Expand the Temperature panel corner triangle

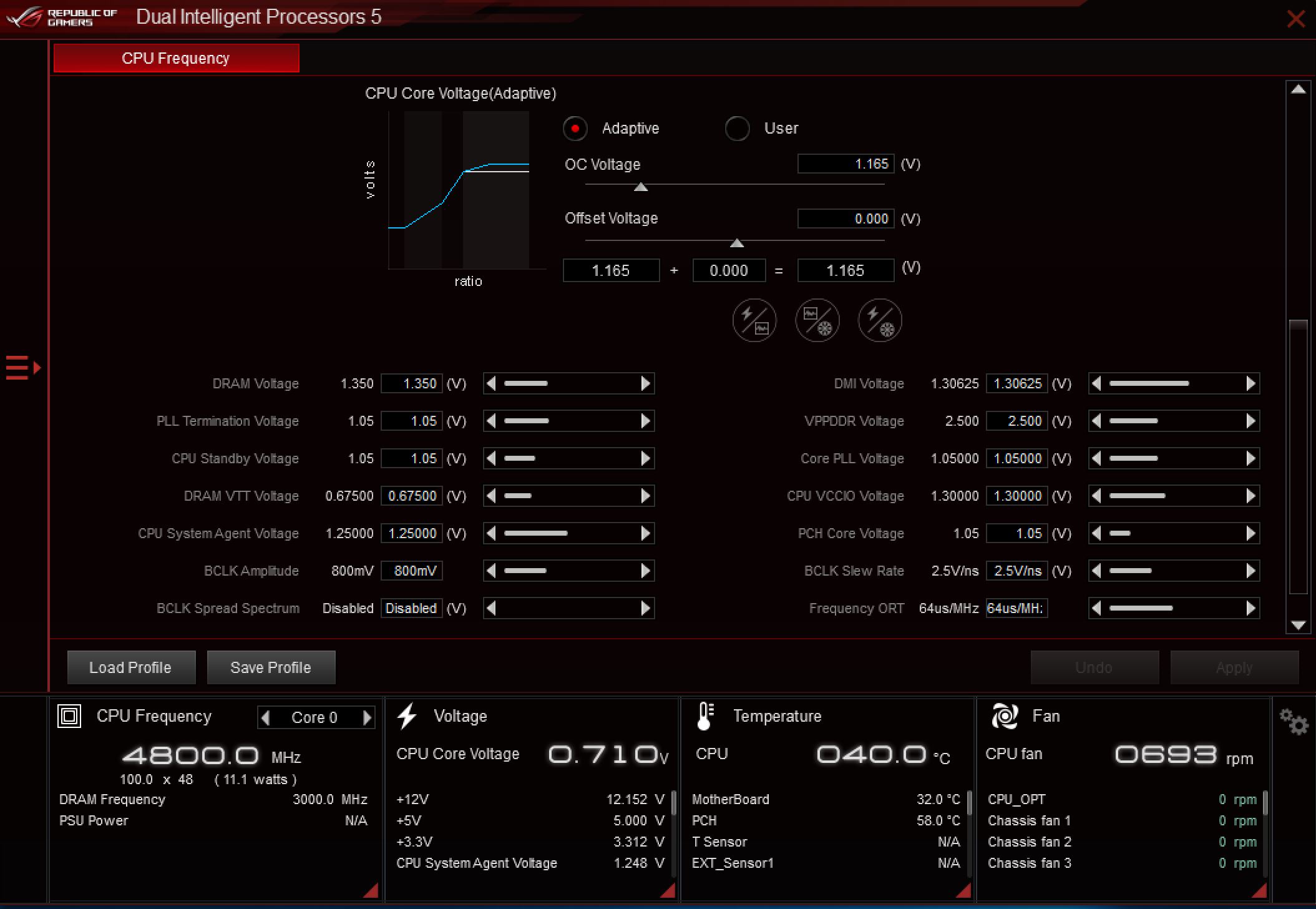point(965,890)
